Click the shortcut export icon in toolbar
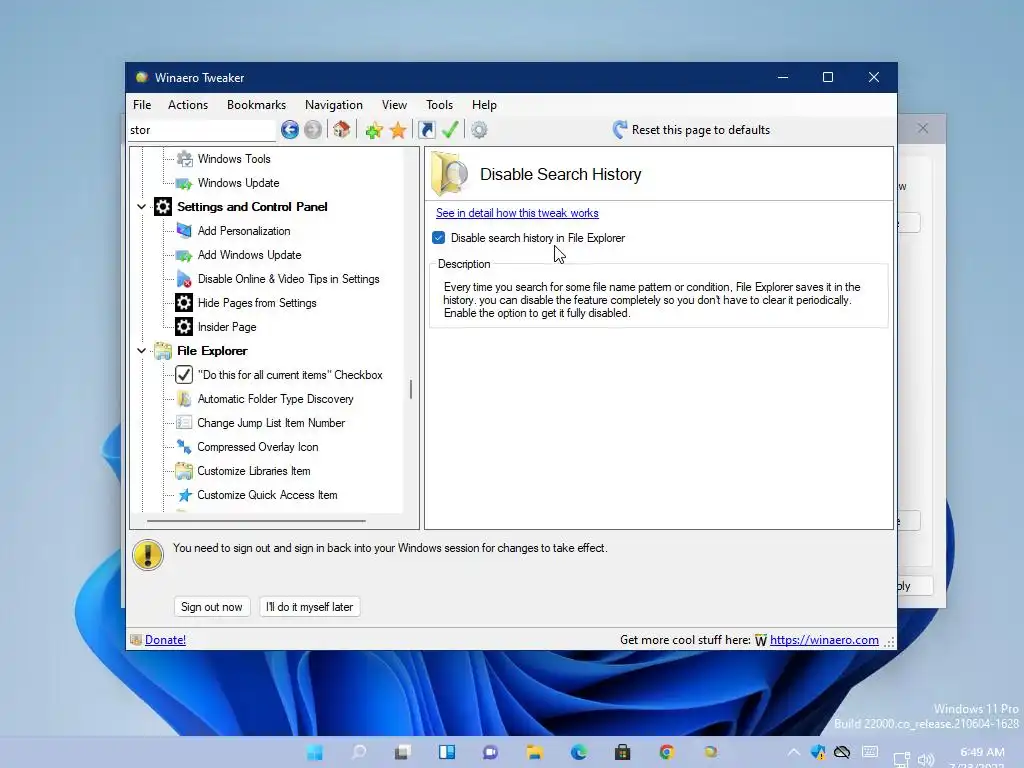The image size is (1024, 768). [x=426, y=130]
